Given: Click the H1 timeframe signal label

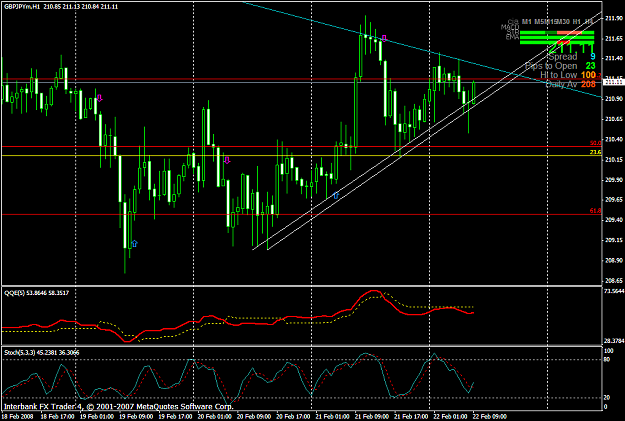Looking at the screenshot, I should point(576,22).
